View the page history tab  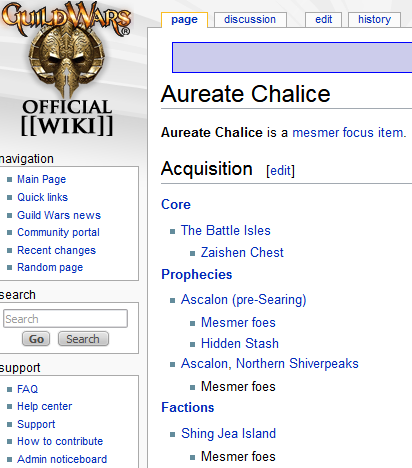(374, 20)
